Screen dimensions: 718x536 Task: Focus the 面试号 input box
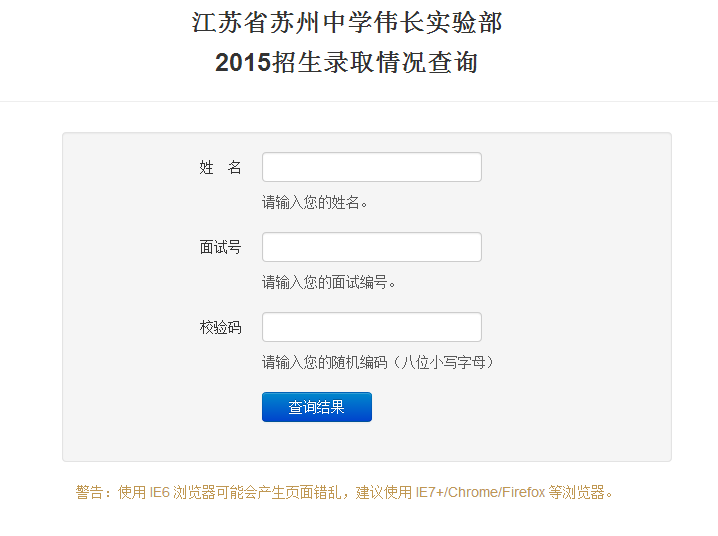pyautogui.click(x=371, y=247)
